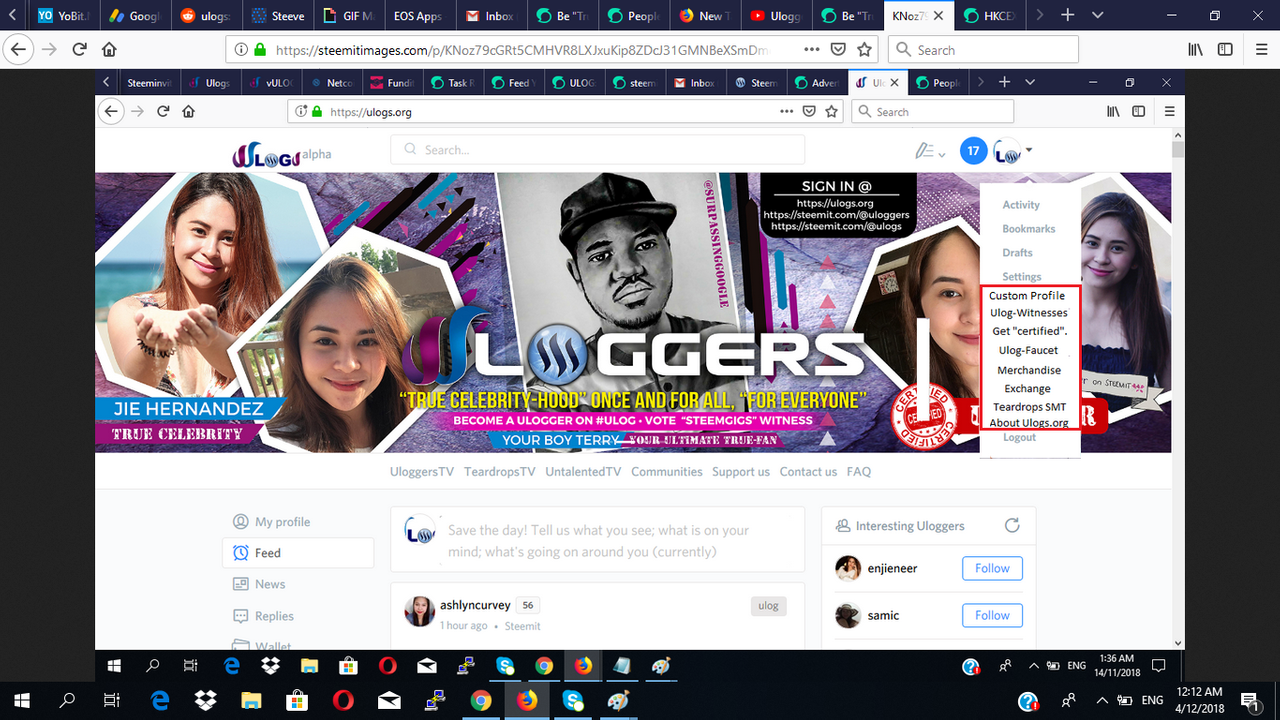Image resolution: width=1280 pixels, height=720 pixels.
Task: Select Bookmarks in the profile menu
Action: [1029, 229]
